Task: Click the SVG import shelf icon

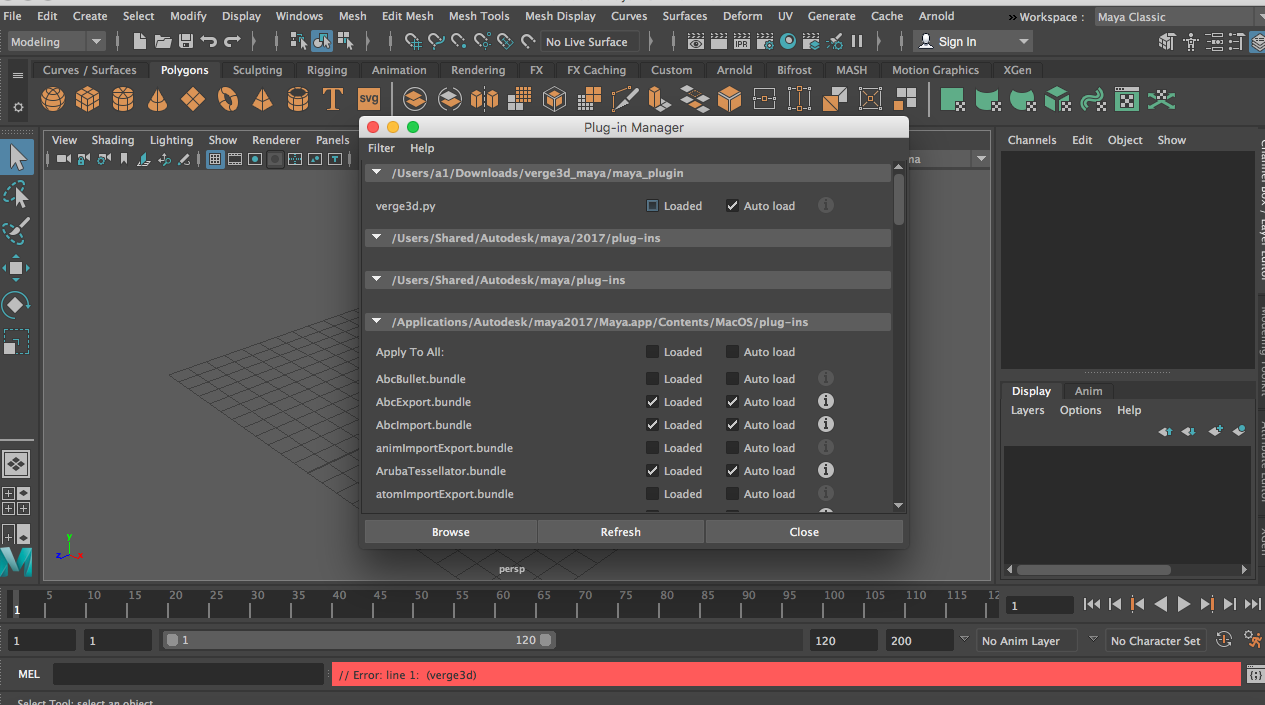Action: [x=368, y=99]
